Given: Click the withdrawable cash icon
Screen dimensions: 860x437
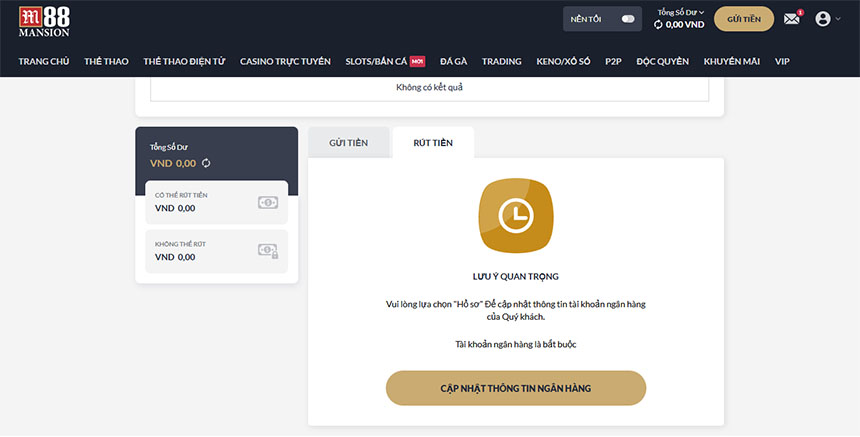Looking at the screenshot, I should click(x=267, y=202).
